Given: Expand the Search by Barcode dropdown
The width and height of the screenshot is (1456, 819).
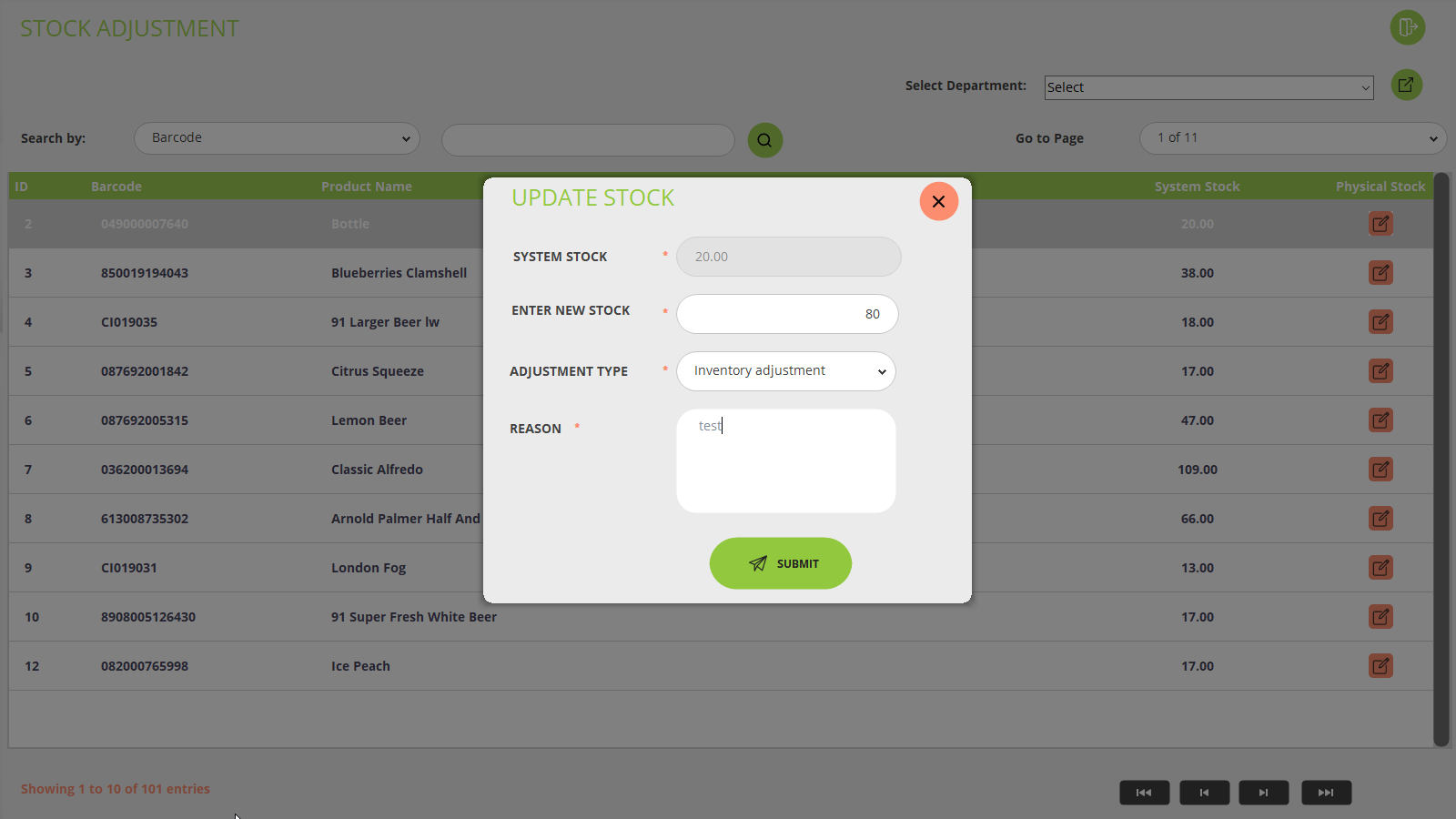Looking at the screenshot, I should click(277, 138).
